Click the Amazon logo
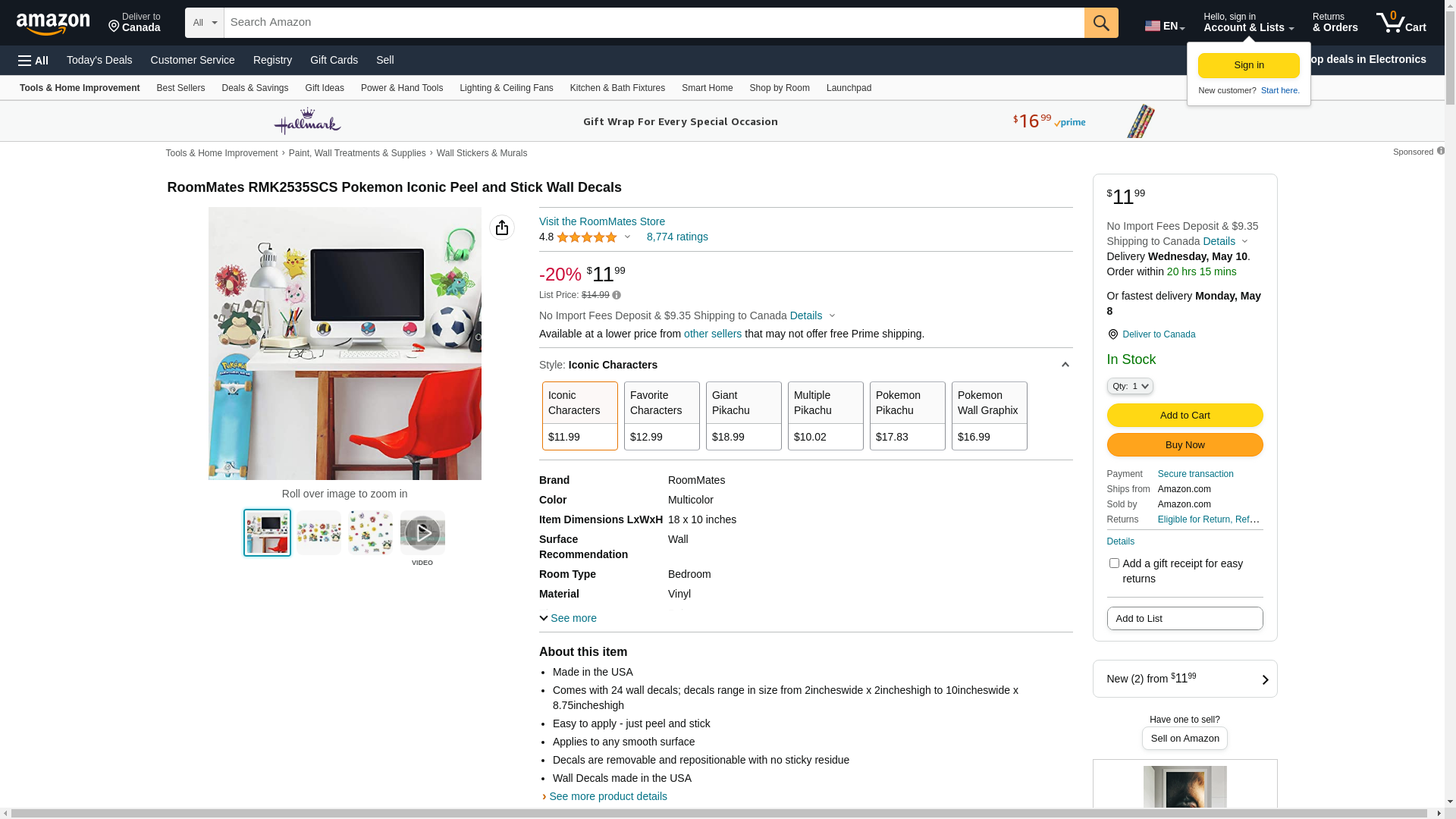 pos(53,24)
